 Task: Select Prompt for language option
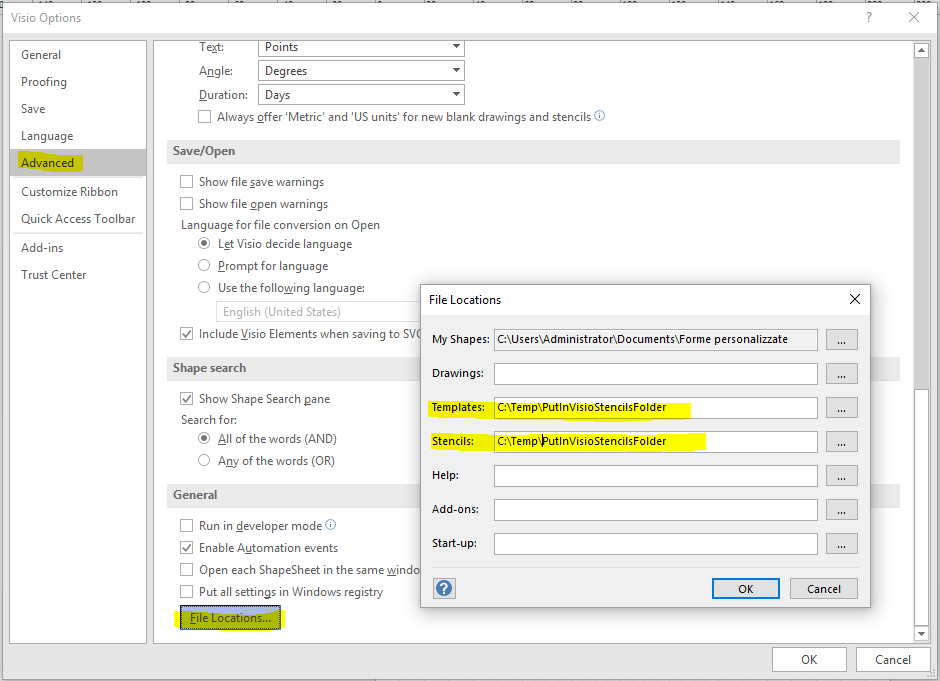pyautogui.click(x=204, y=265)
